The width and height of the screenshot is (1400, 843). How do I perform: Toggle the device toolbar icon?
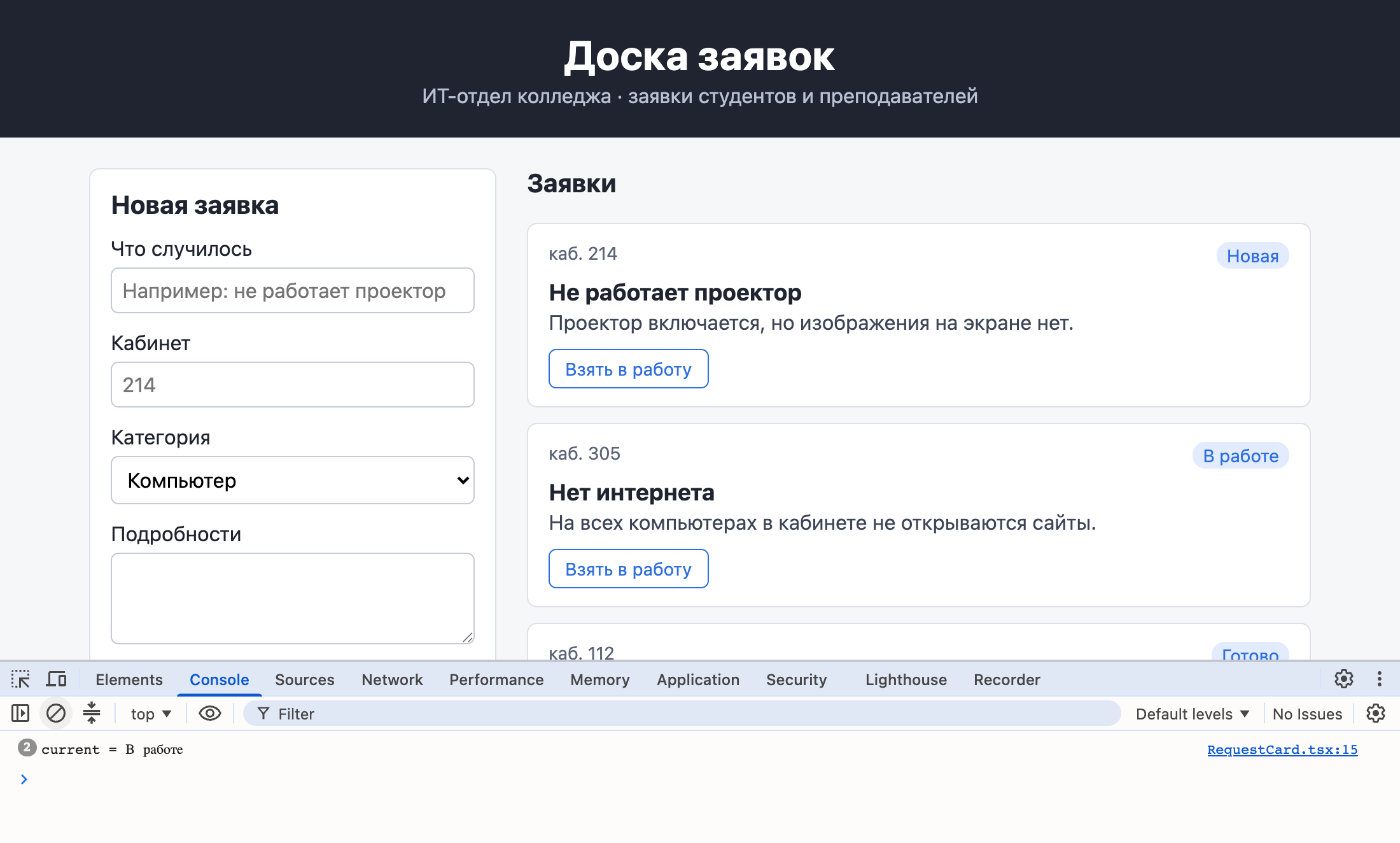[x=56, y=679]
